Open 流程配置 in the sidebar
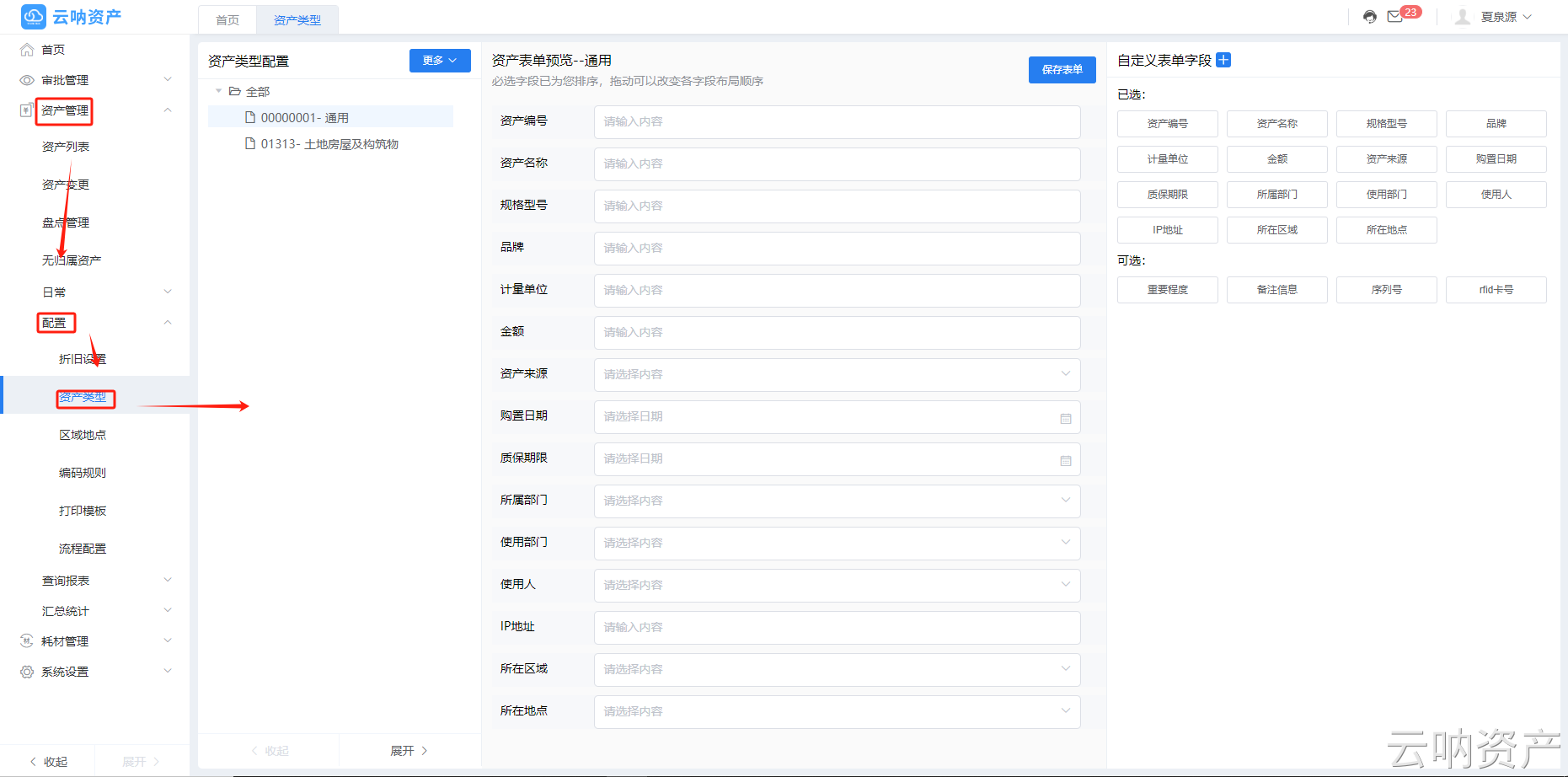The image size is (1568, 777). 83,549
